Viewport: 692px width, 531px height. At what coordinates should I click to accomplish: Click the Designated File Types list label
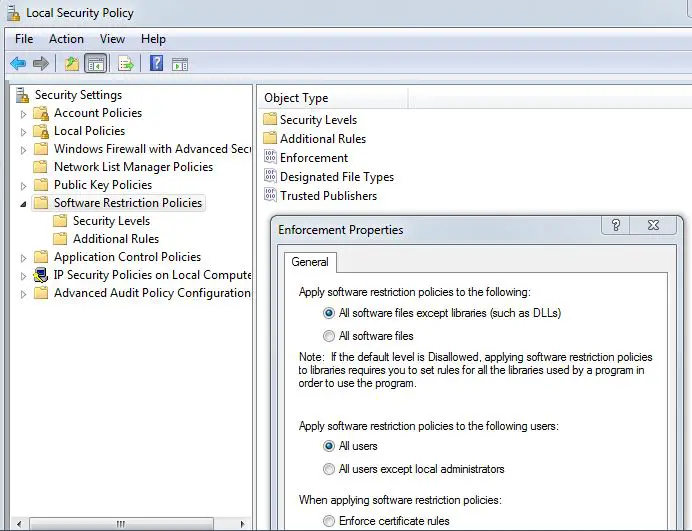337,177
